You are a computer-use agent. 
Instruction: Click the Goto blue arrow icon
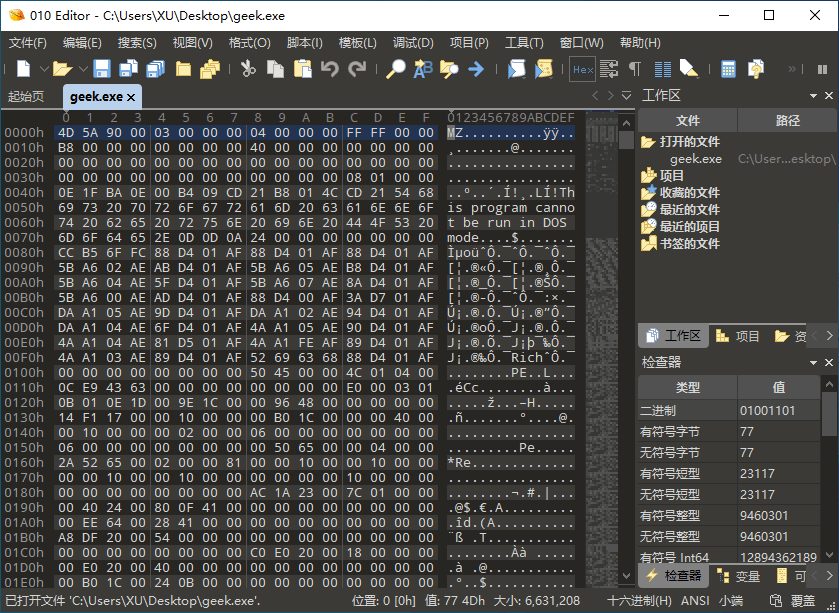coord(476,69)
